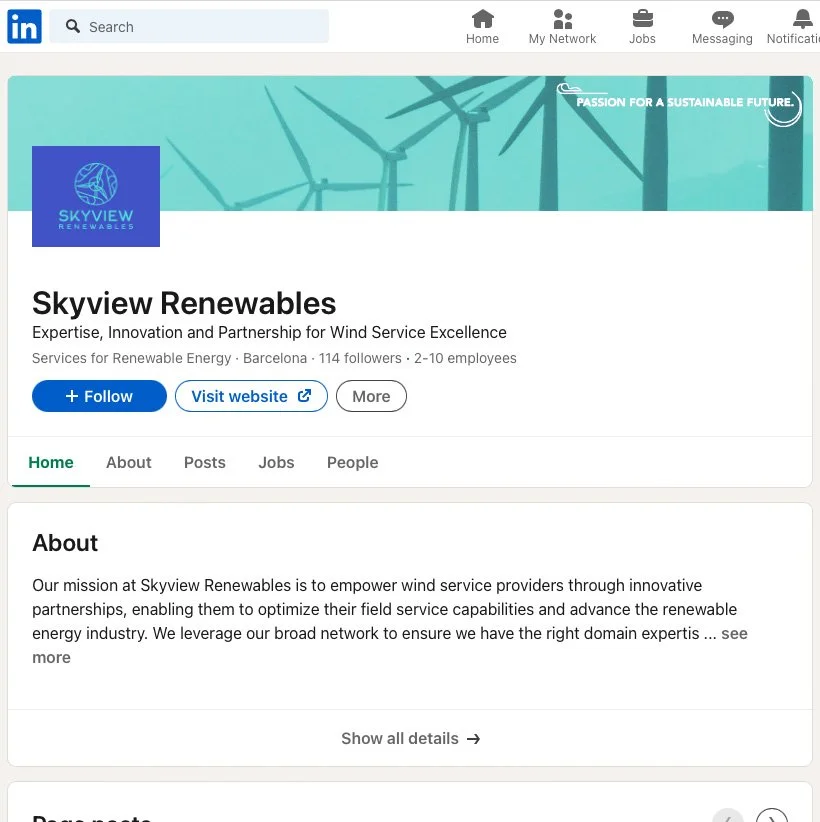820x822 pixels.
Task: Focus the Search input field
Action: coord(189,26)
